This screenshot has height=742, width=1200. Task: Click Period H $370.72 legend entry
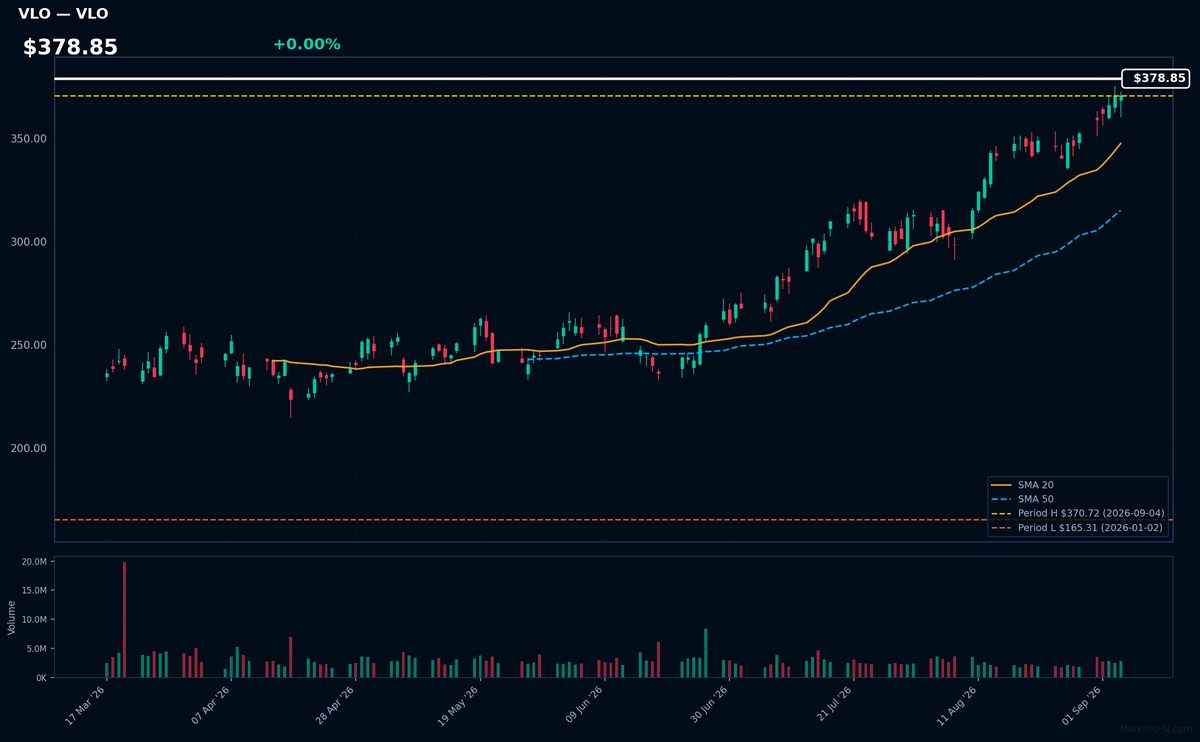(x=1077, y=513)
